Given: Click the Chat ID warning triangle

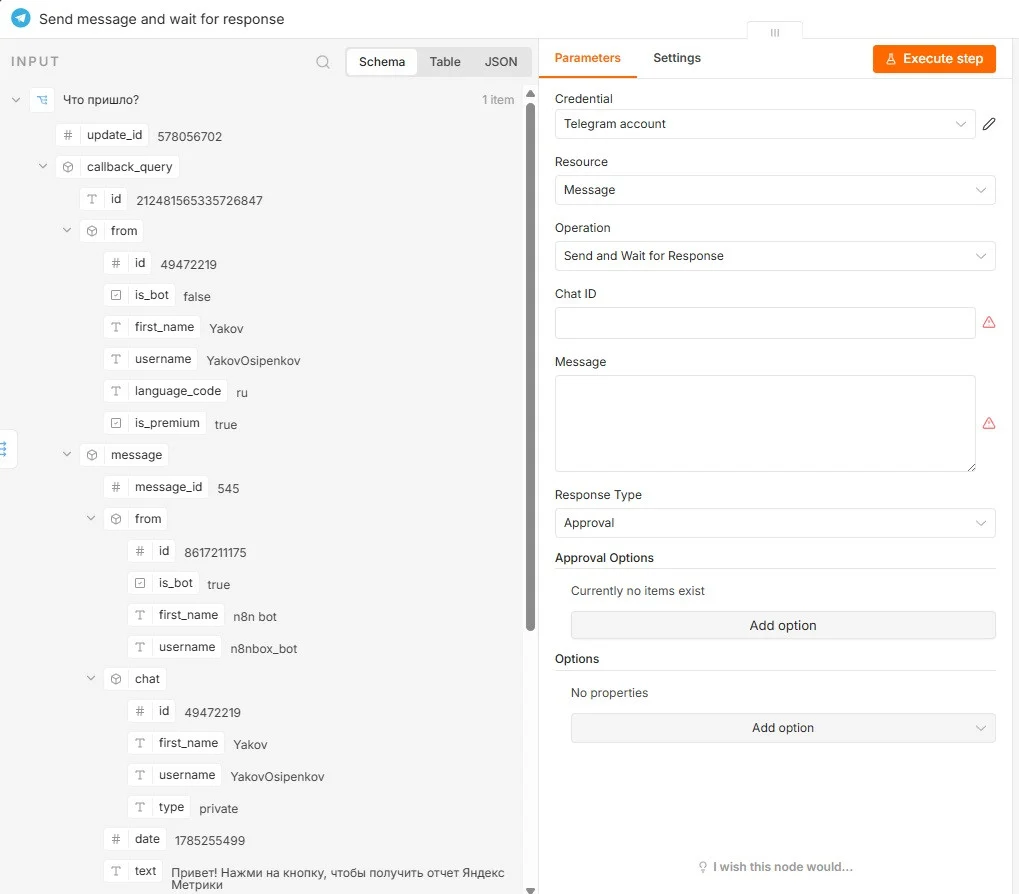Looking at the screenshot, I should 988,322.
